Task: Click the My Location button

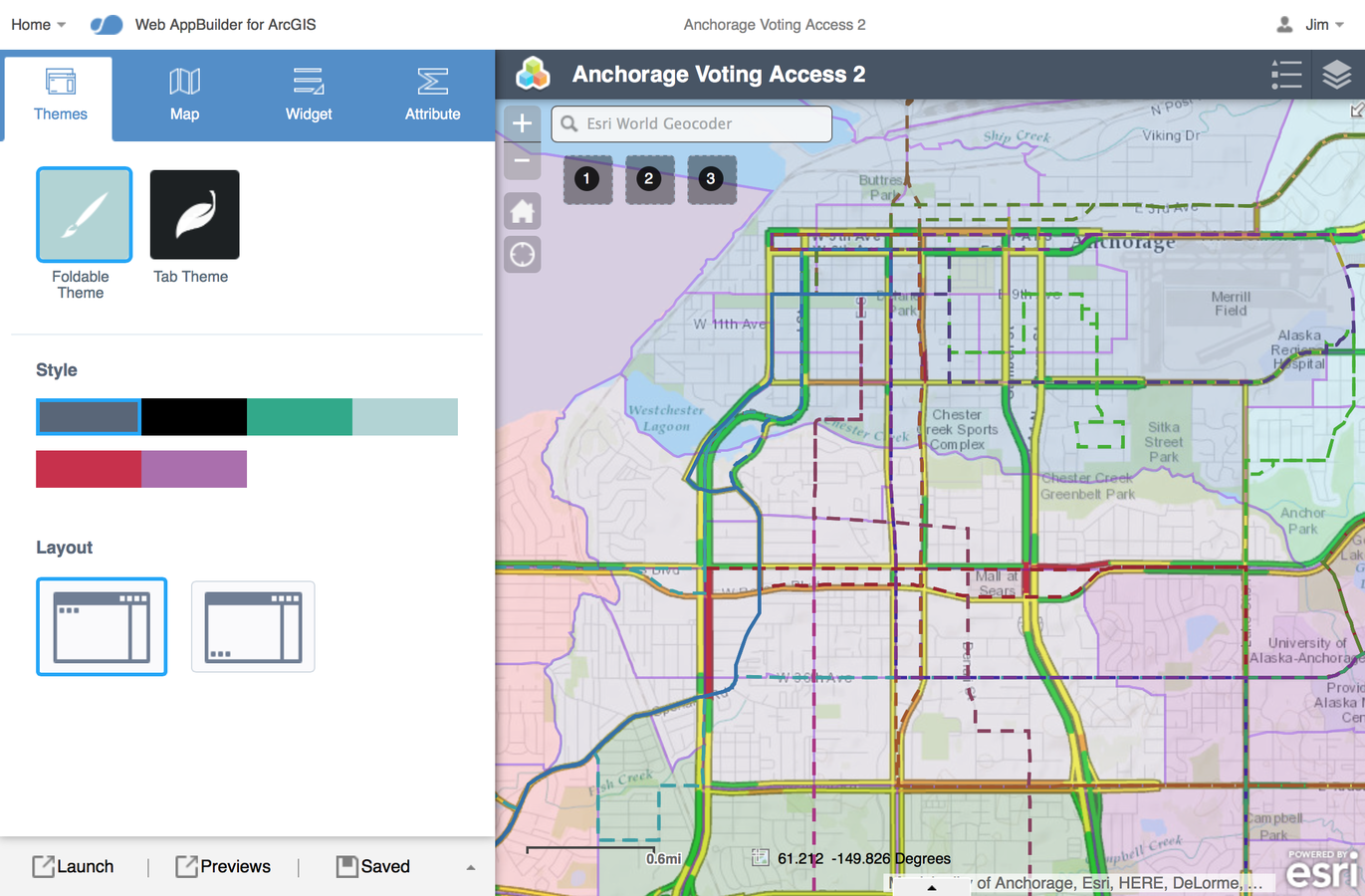Action: pyautogui.click(x=522, y=255)
